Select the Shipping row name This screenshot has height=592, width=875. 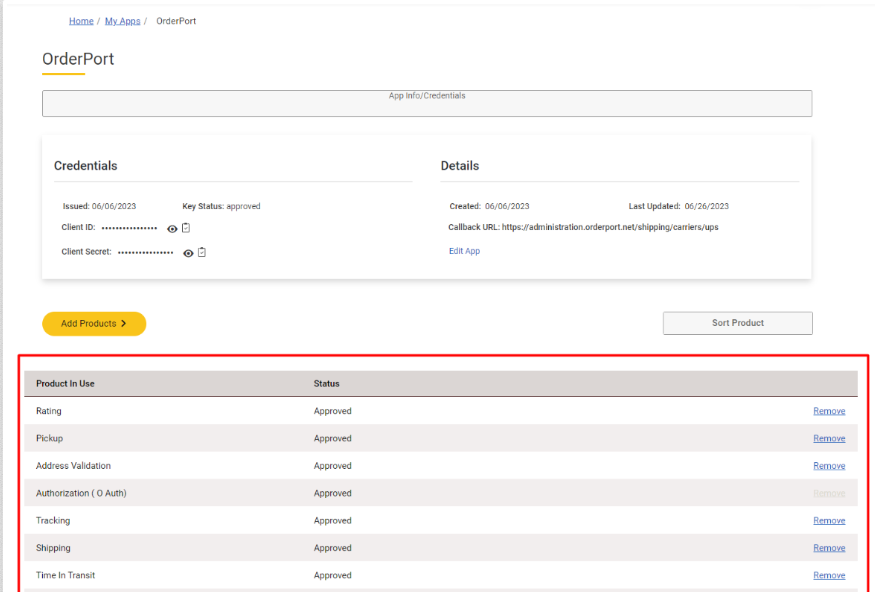[53, 548]
